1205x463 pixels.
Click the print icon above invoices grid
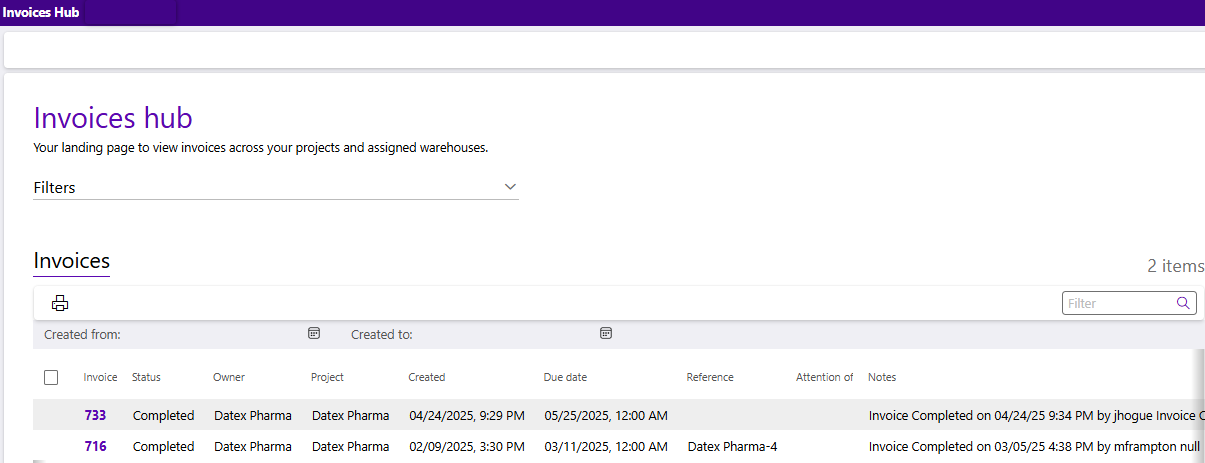60,303
